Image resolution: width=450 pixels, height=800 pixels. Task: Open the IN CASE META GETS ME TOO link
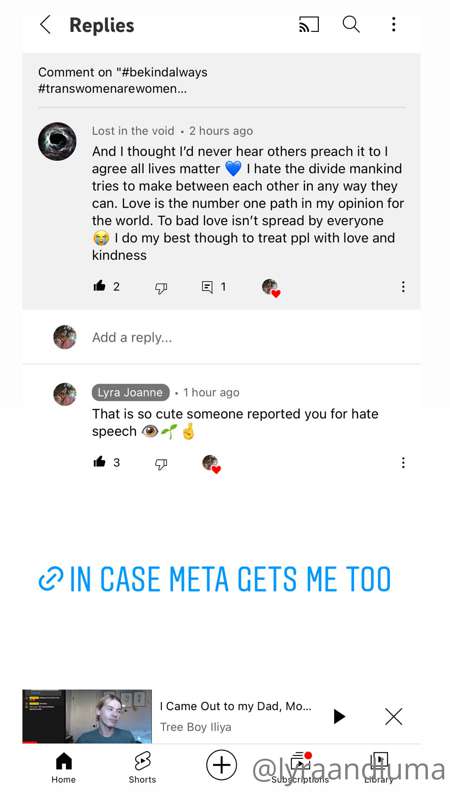(215, 579)
